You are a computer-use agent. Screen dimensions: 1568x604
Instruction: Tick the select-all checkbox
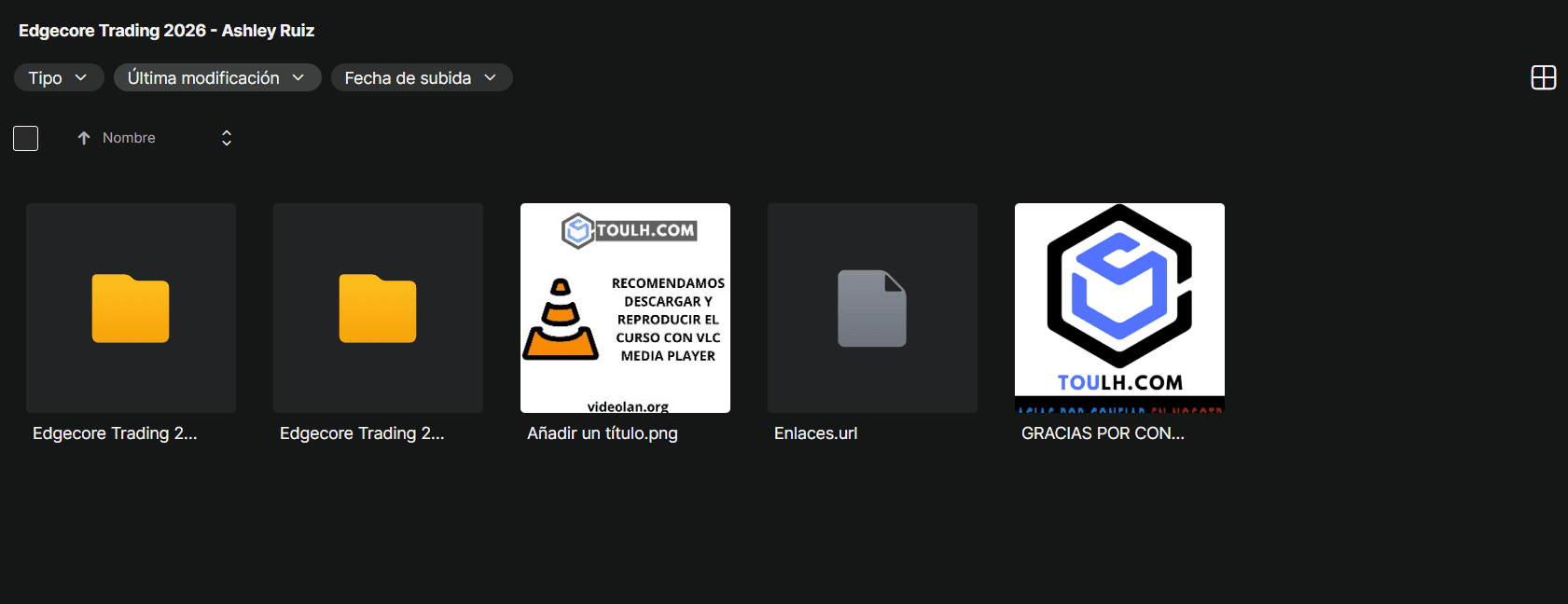26,139
